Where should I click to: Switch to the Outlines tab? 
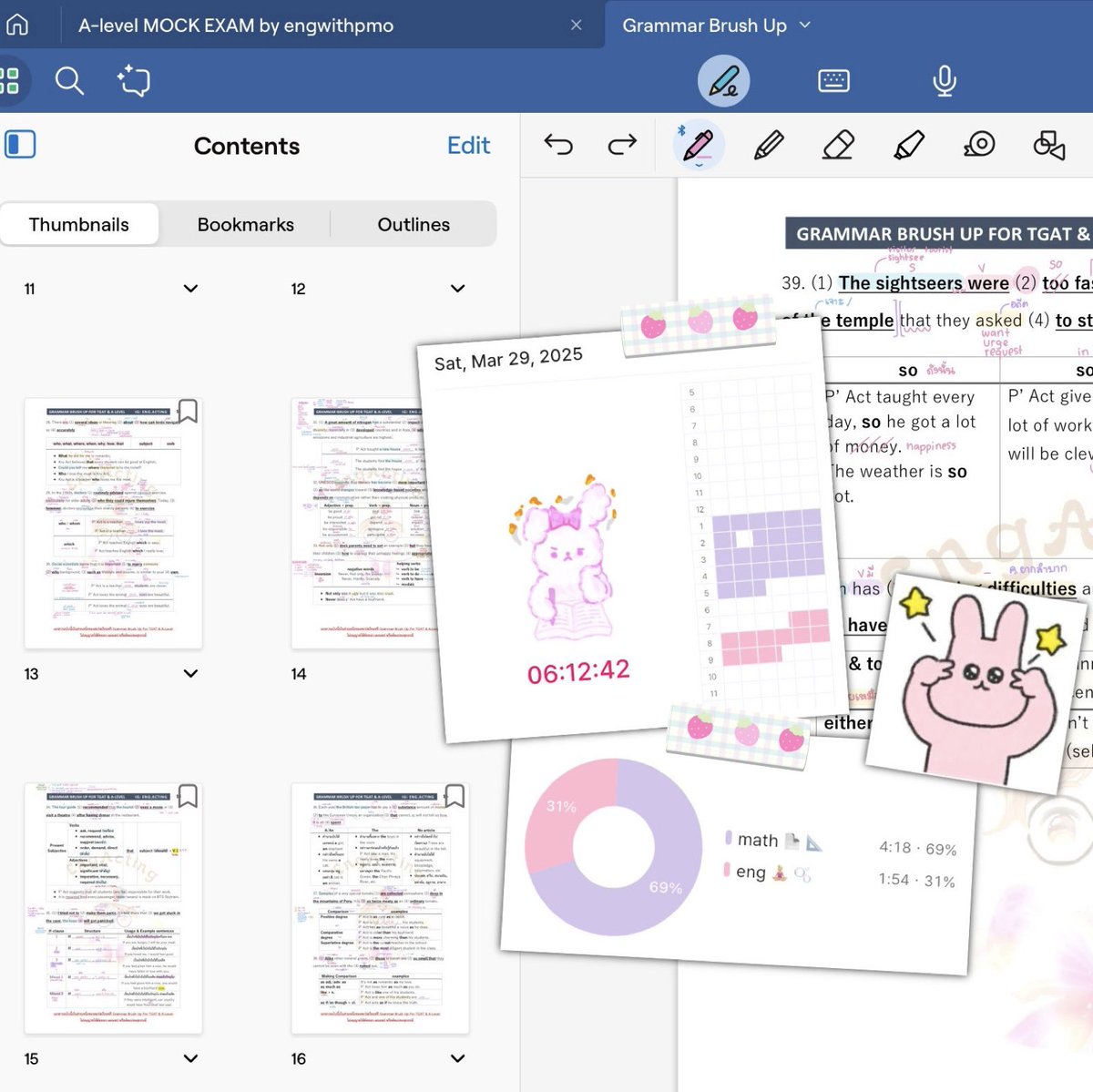coord(414,224)
